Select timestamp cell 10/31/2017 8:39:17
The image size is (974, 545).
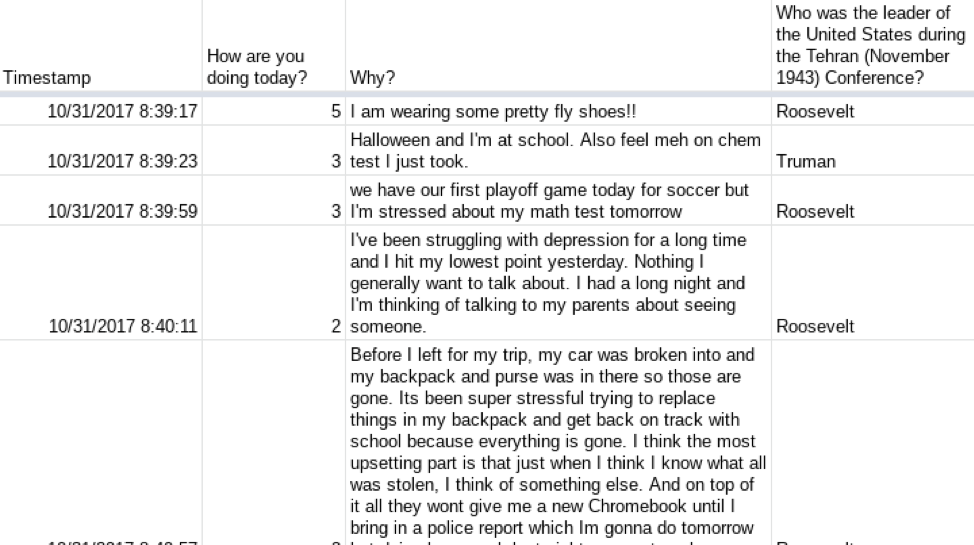coord(101,111)
